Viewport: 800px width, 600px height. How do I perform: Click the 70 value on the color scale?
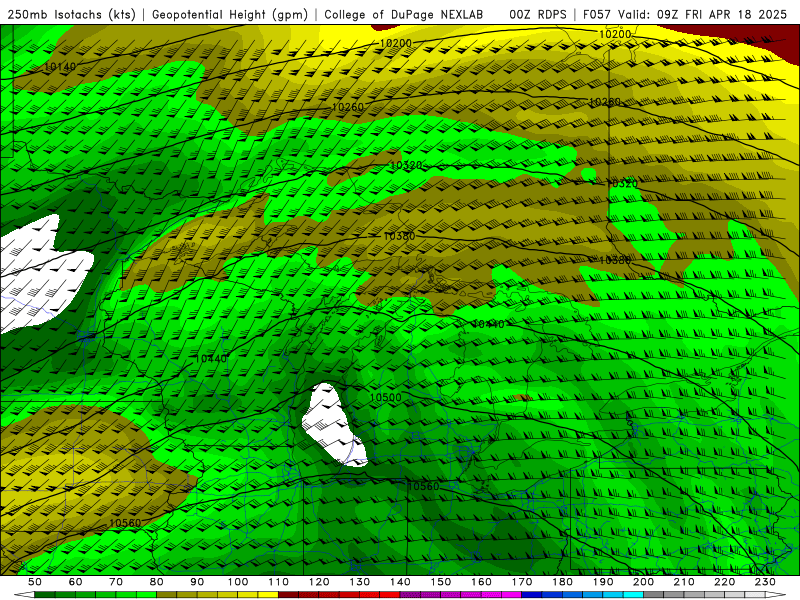[116, 582]
